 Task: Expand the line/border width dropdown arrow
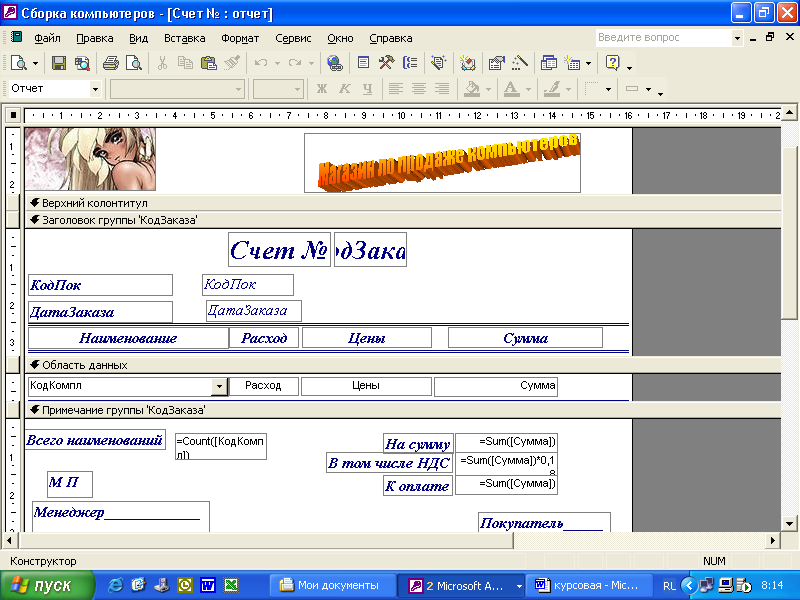(x=608, y=89)
